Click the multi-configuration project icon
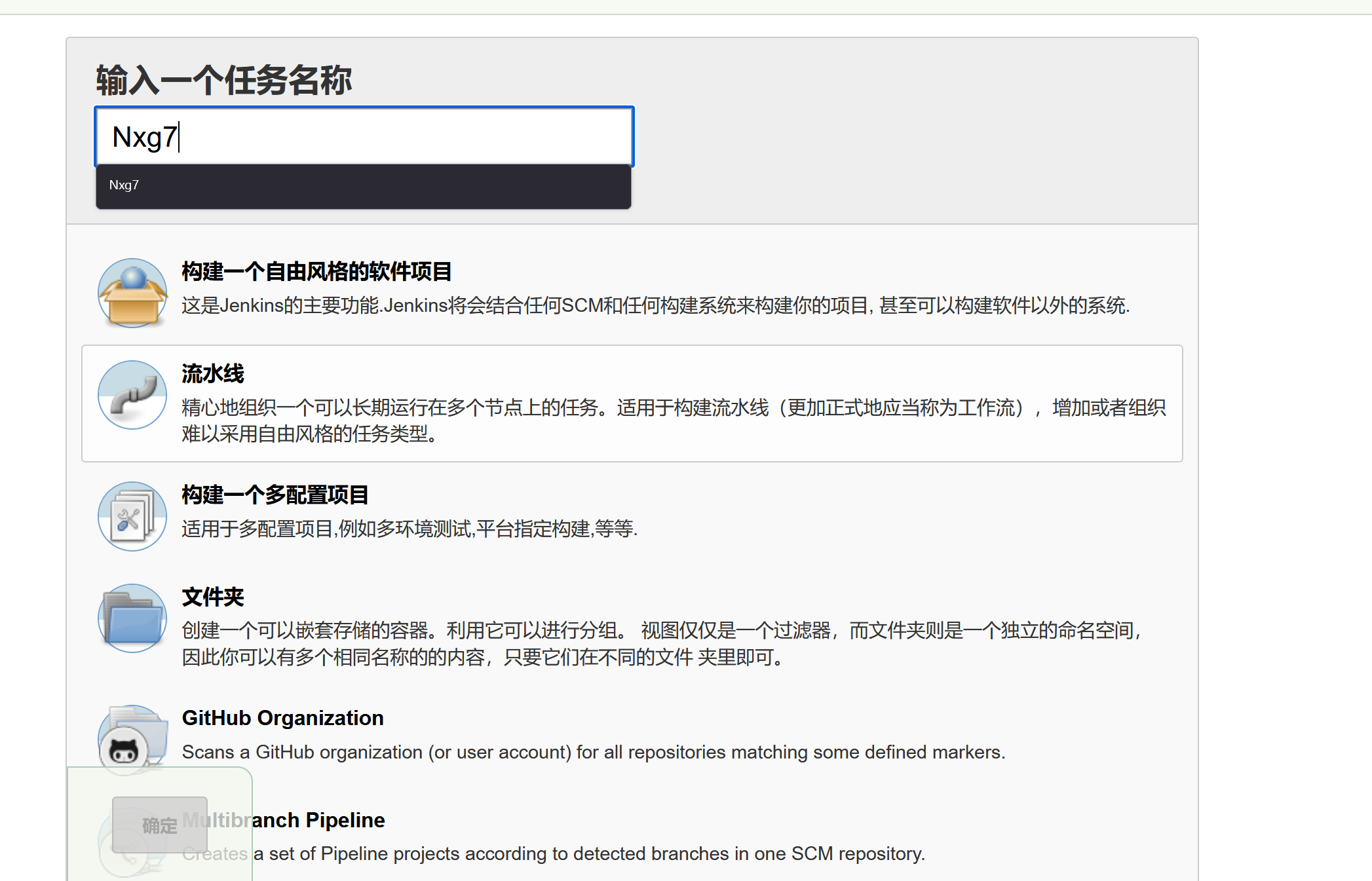Viewport: 1372px width, 881px height. click(132, 516)
